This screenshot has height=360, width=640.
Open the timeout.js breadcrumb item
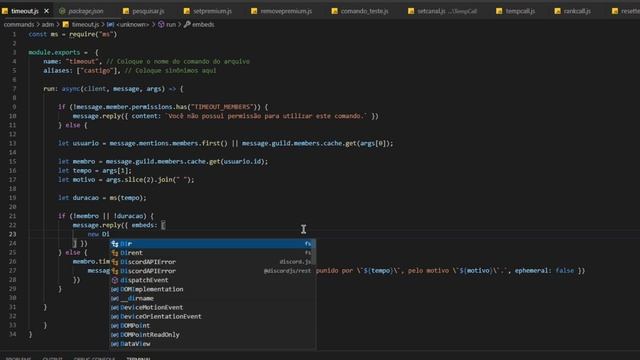[85, 24]
